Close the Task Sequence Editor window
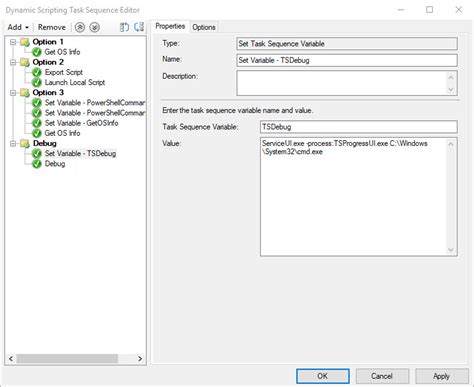 [459, 10]
